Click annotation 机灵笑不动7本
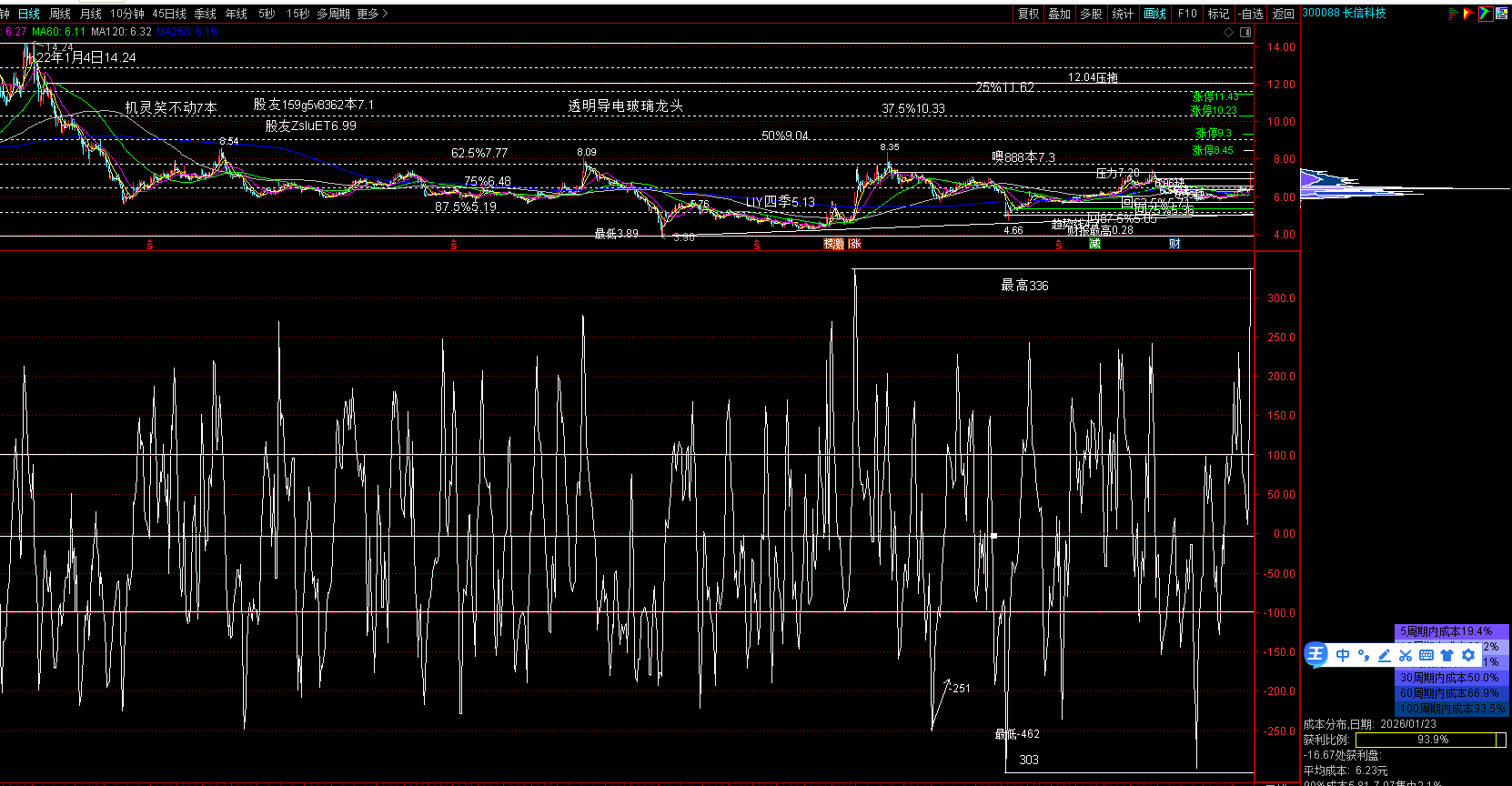This screenshot has height=786, width=1512. tap(171, 107)
